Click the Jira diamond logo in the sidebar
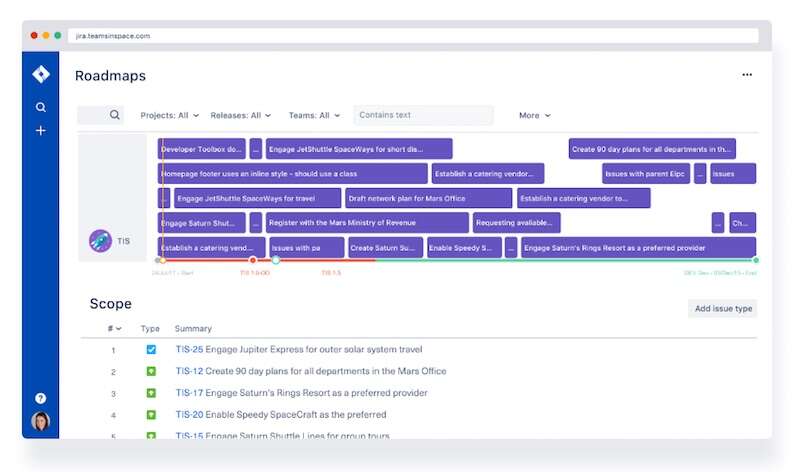This screenshot has width=800, height=472. point(41,74)
